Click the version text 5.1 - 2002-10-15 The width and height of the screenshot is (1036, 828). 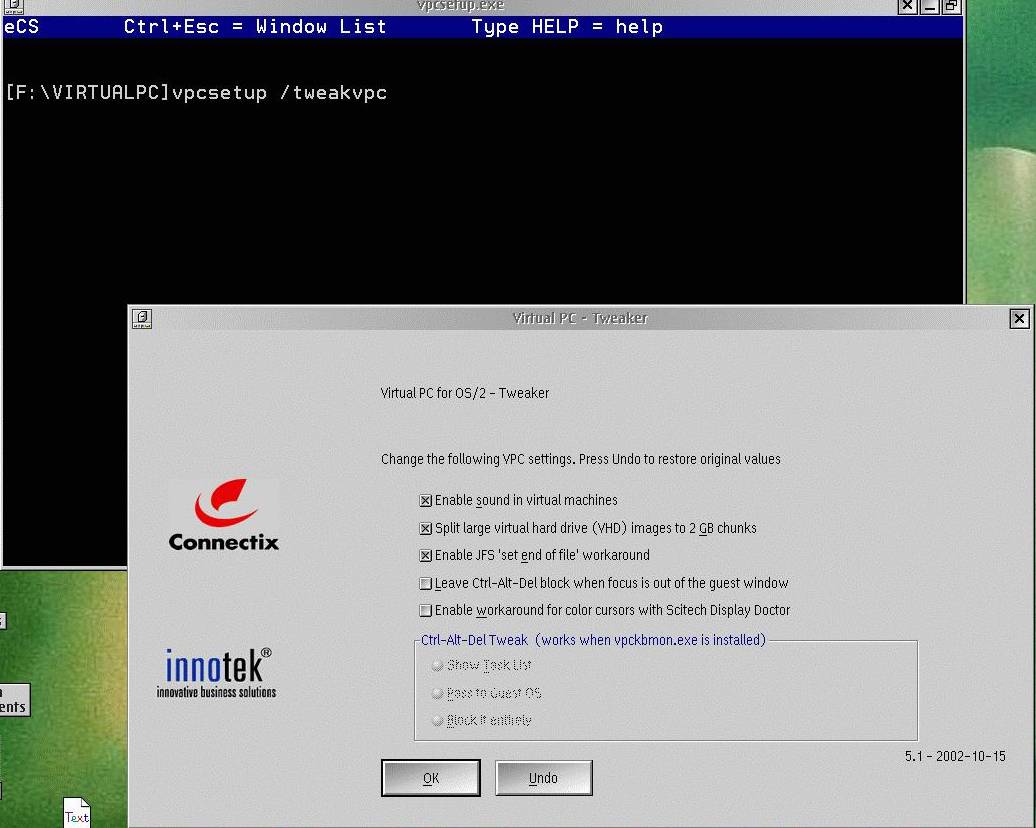[955, 756]
